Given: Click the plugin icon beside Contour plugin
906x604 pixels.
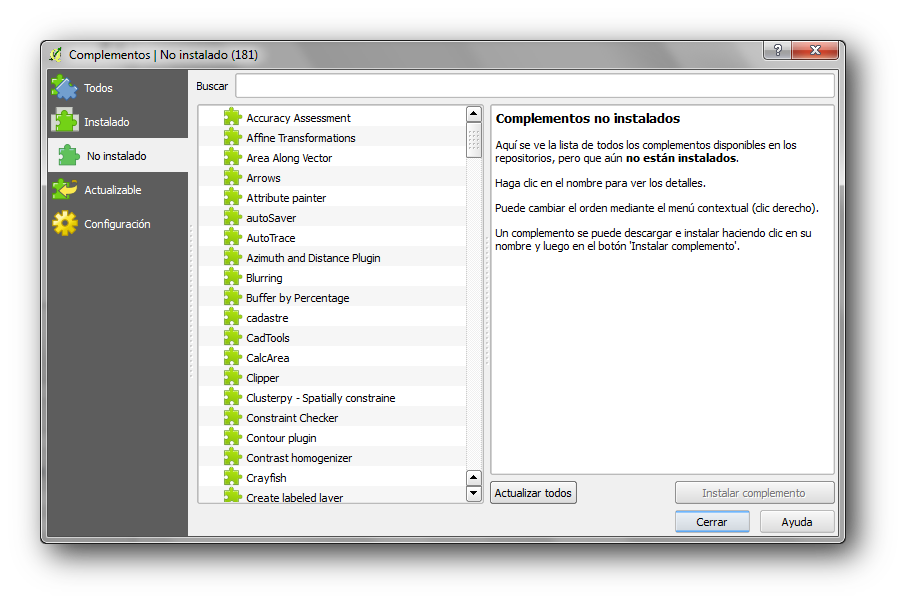Looking at the screenshot, I should tap(232, 438).
